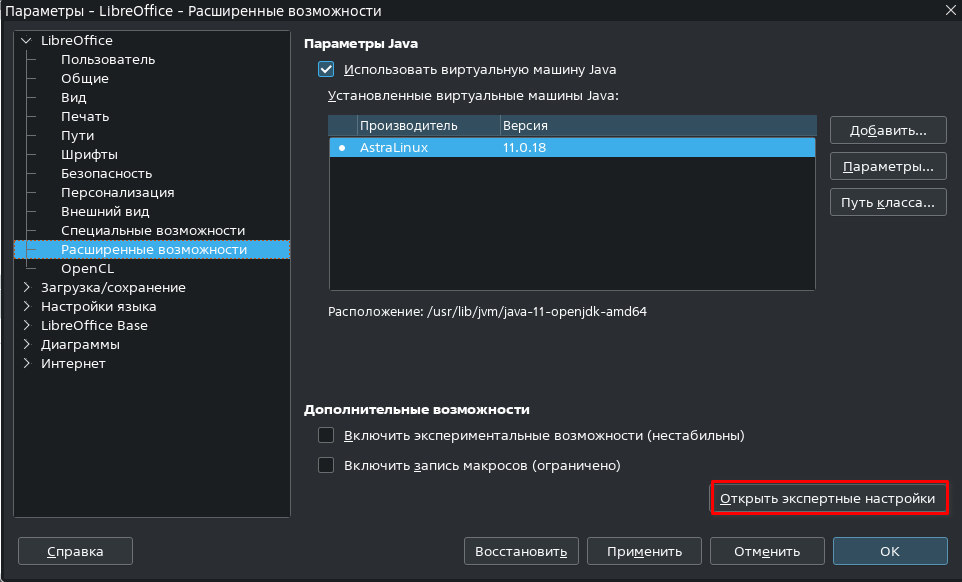
Task: Select OpenCL in the settings tree
Action: tap(87, 269)
